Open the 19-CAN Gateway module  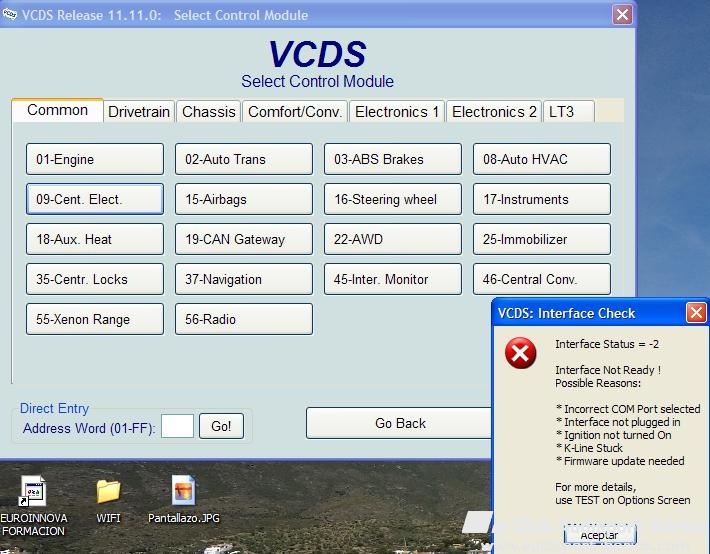[244, 239]
